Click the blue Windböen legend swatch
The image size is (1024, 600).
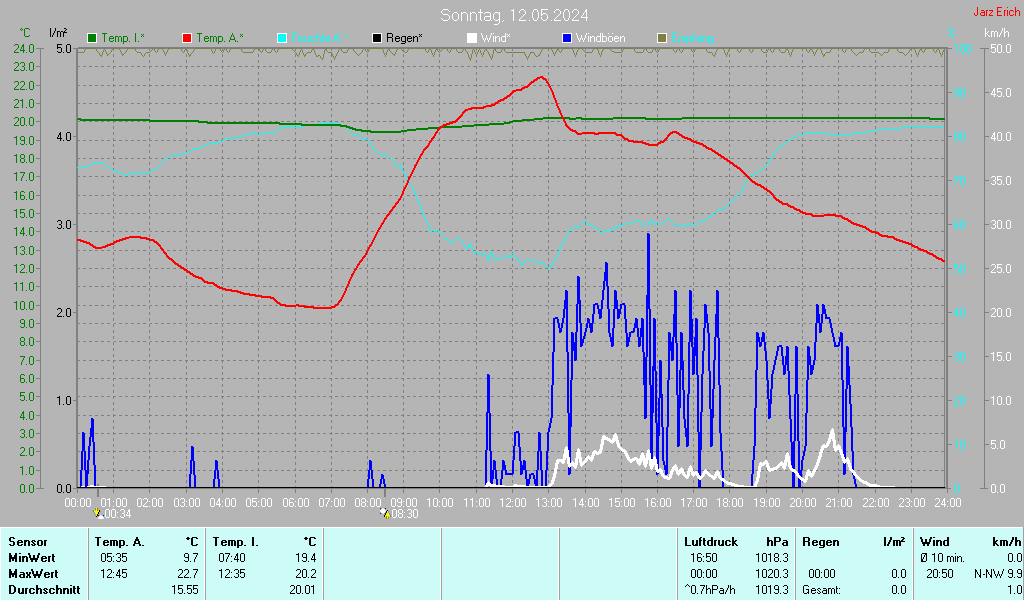tap(567, 38)
